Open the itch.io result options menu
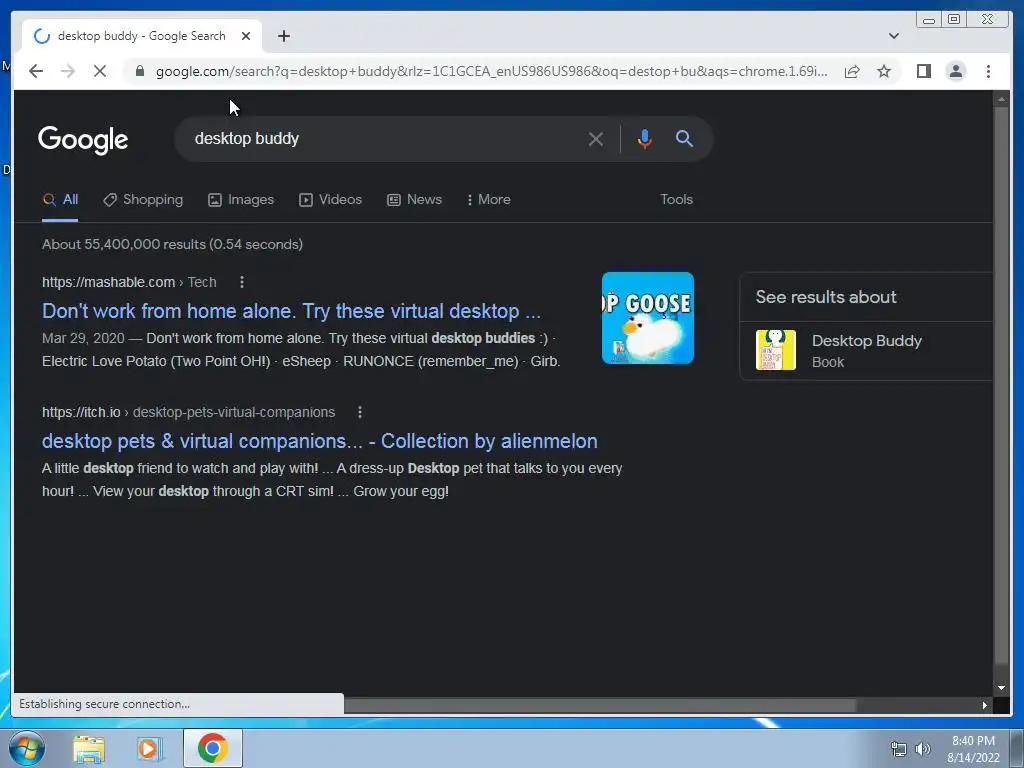The image size is (1024, 768). 360,412
